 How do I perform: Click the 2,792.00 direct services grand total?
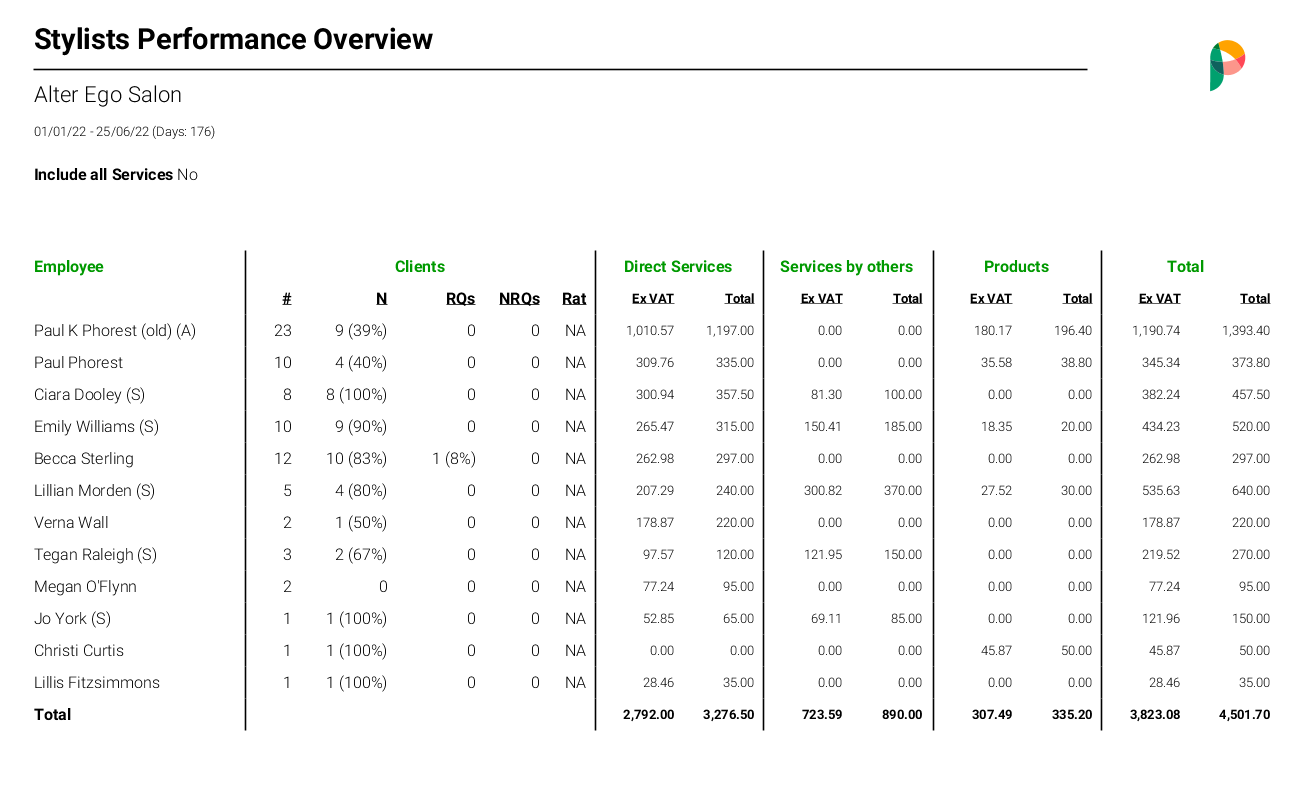(649, 715)
